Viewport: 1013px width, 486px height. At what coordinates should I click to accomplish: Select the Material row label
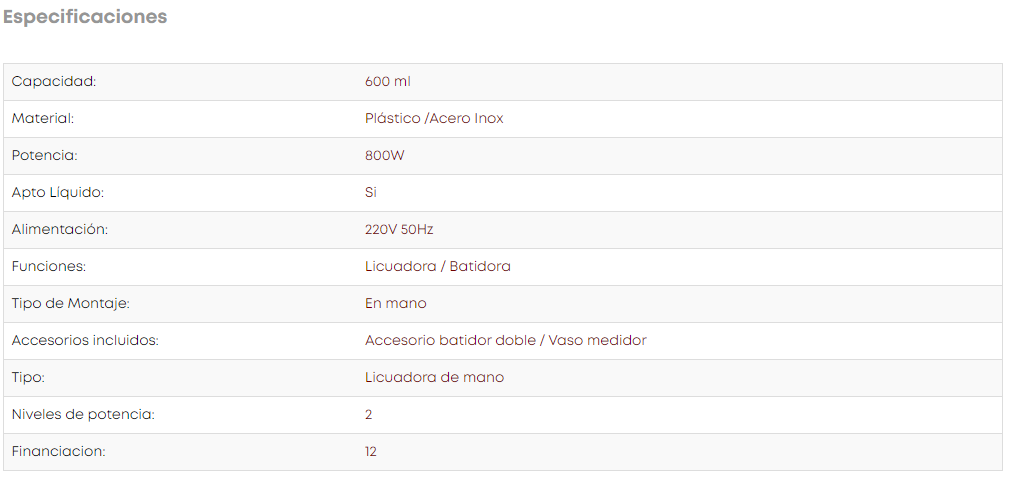tap(43, 119)
